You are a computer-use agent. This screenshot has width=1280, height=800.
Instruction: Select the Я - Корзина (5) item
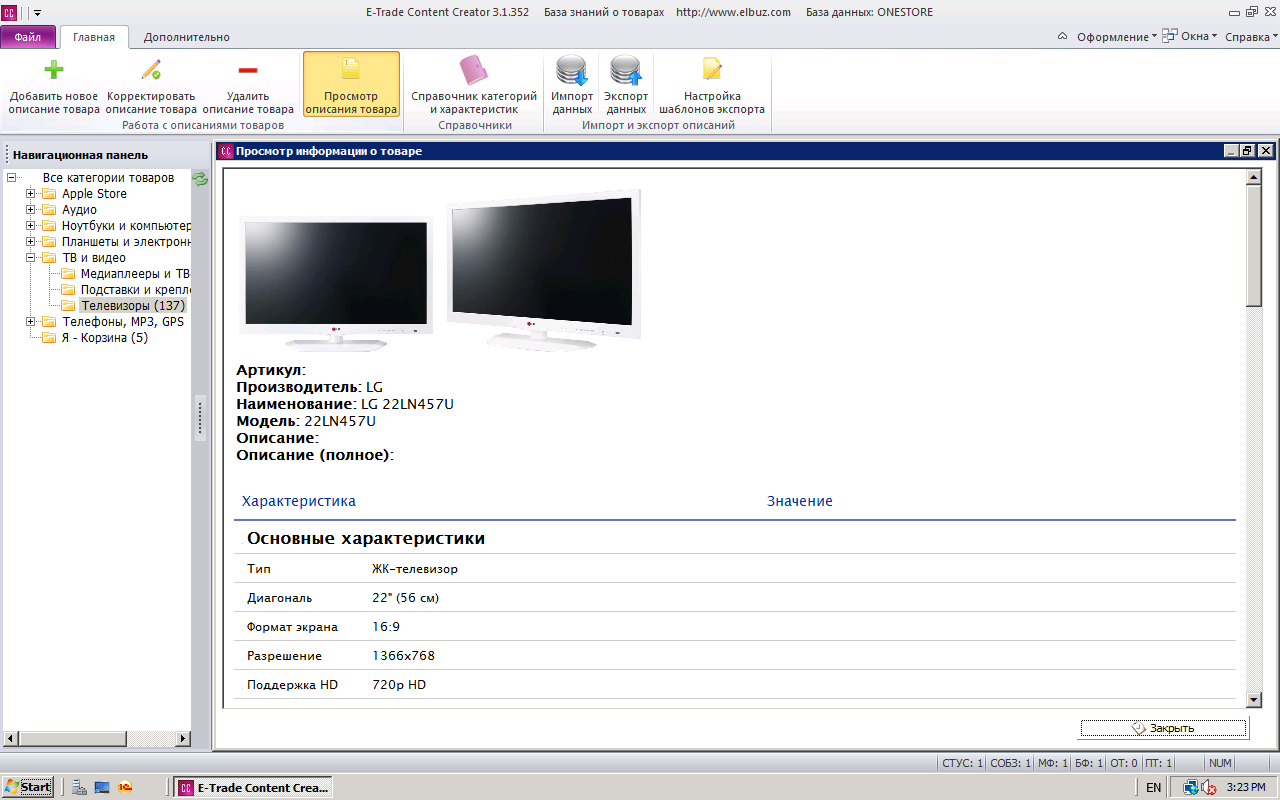(104, 338)
